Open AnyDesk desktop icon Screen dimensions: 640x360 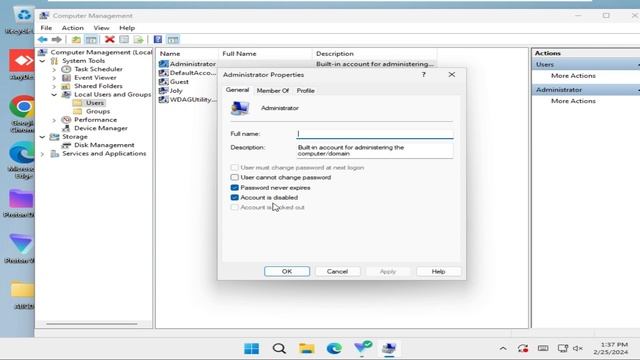click(x=22, y=61)
